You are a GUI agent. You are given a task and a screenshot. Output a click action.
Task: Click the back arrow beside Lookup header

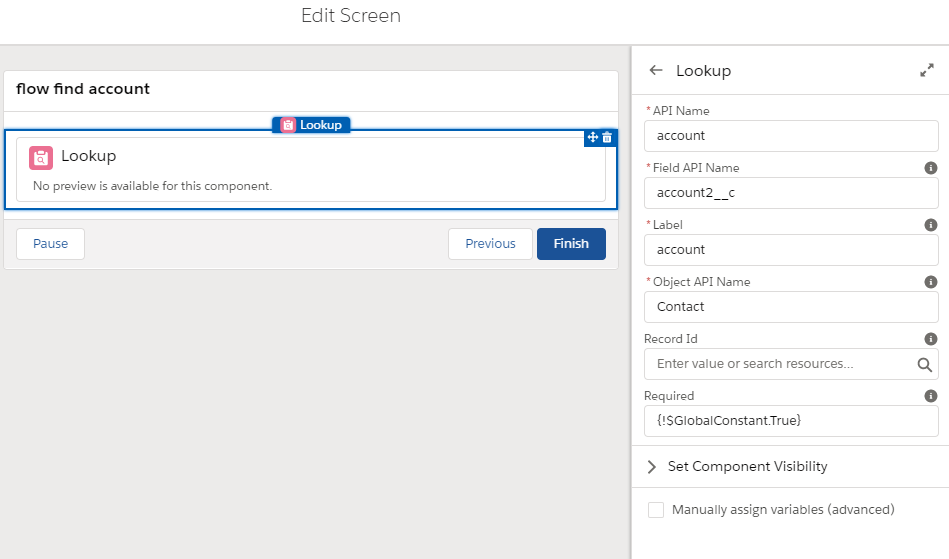[656, 71]
